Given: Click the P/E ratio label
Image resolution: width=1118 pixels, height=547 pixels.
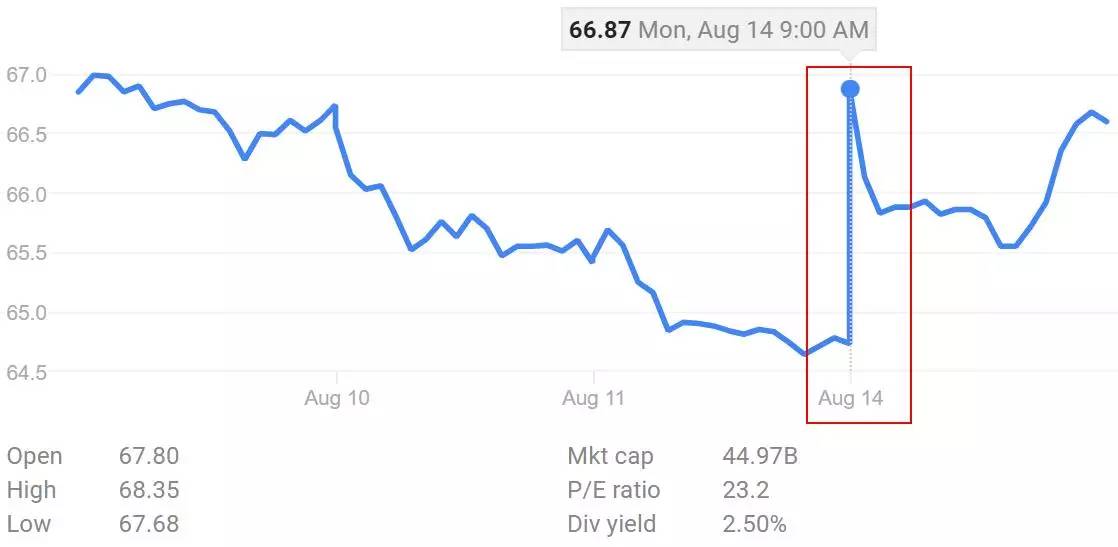Looking at the screenshot, I should tap(613, 490).
